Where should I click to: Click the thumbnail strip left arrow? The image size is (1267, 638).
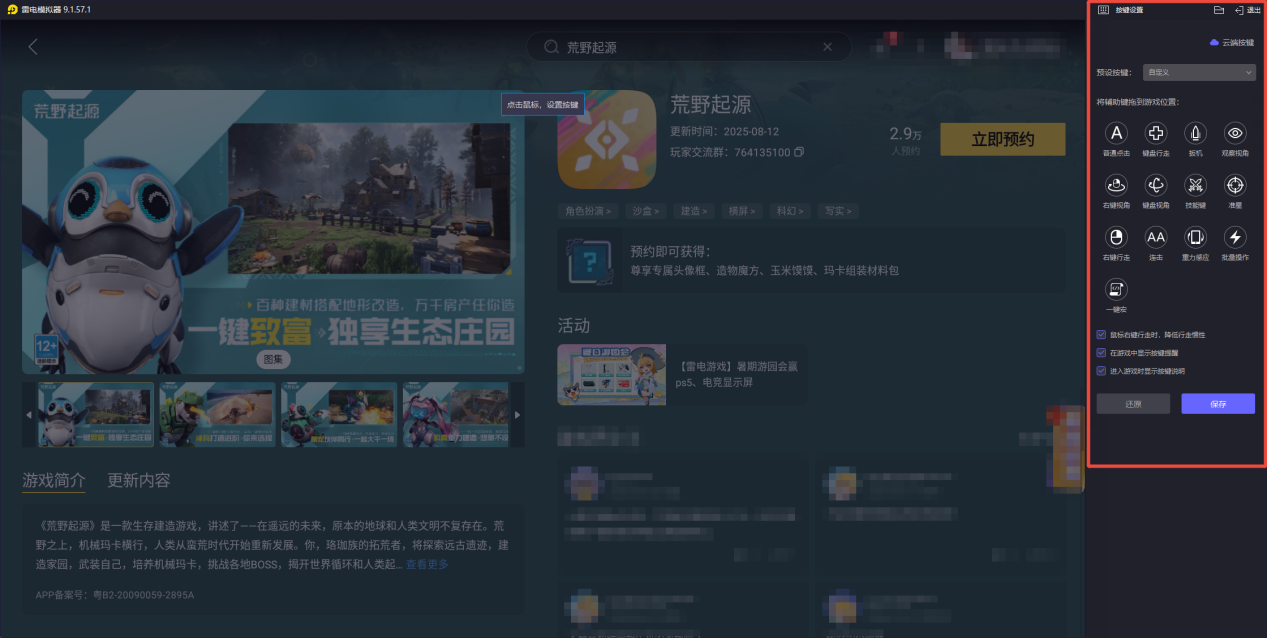29,415
